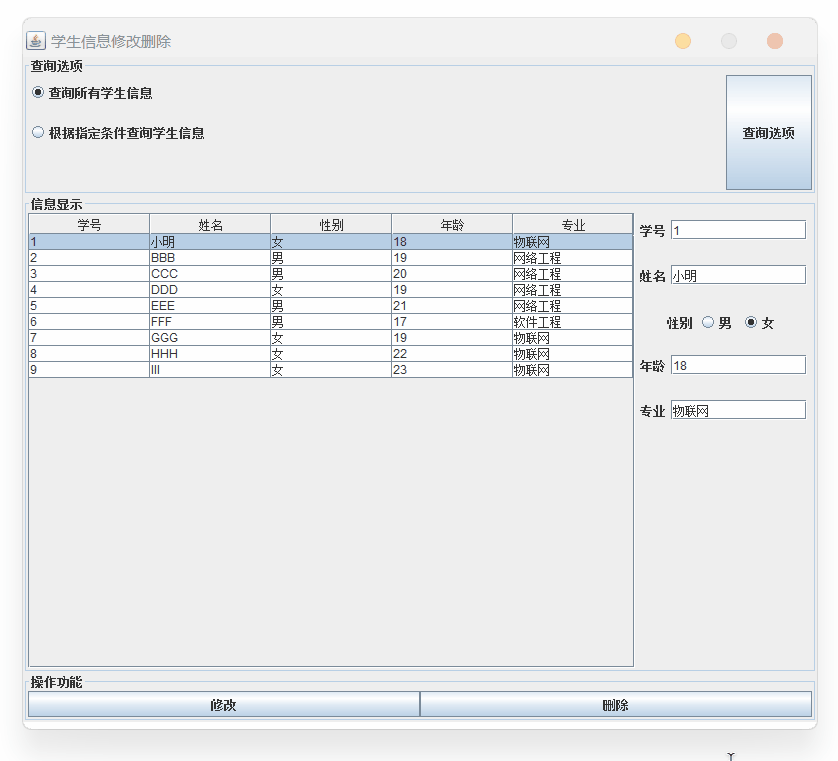Select 根据指定条件查询学生信息 radio option
Image resolution: width=838 pixels, height=761 pixels.
pos(118,133)
